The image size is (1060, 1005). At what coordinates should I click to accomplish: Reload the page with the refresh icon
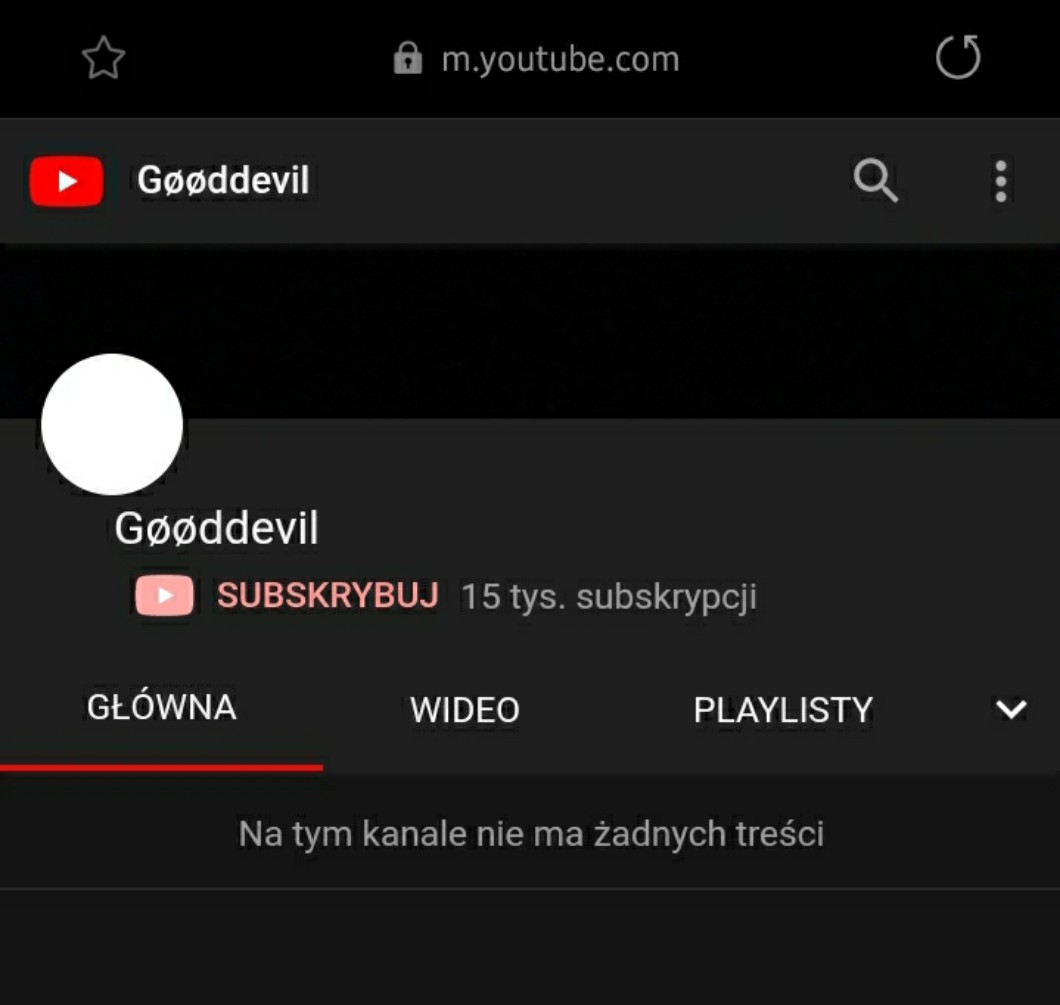958,57
